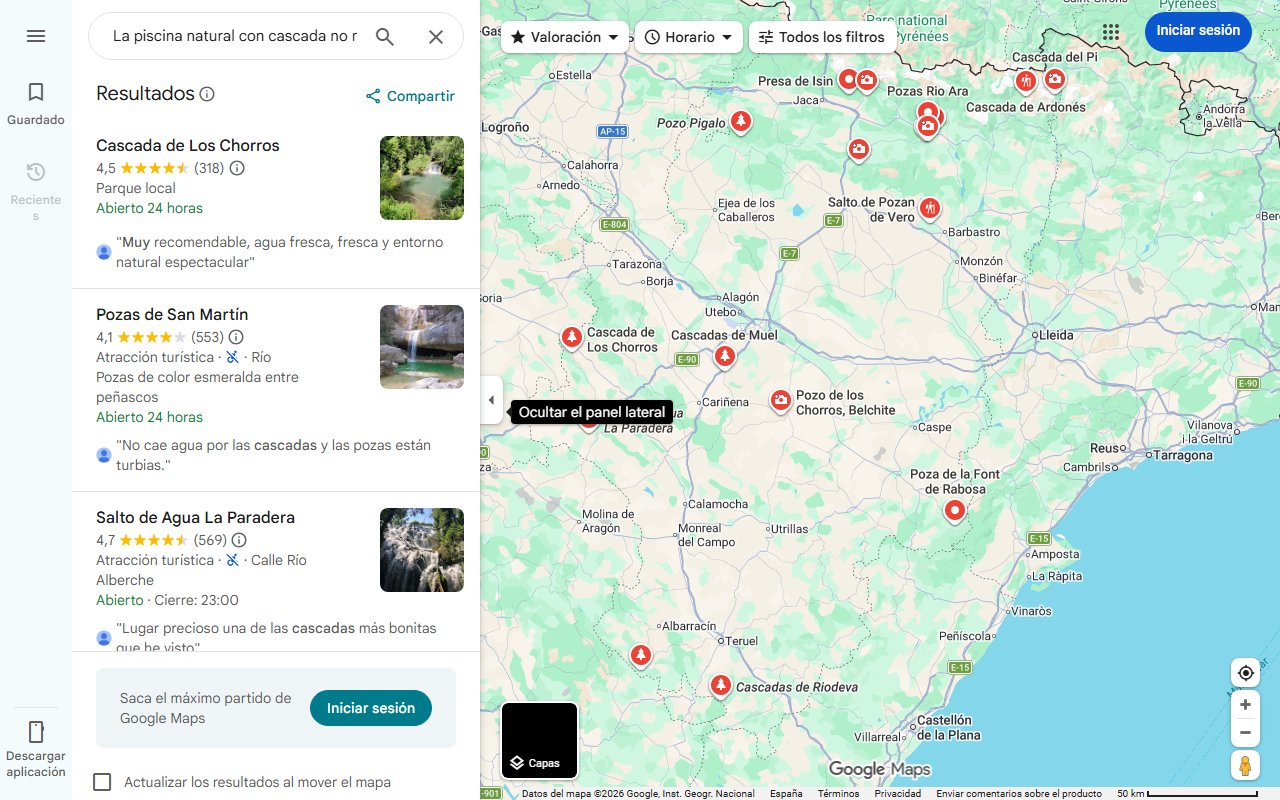Zoom out using the minus icon

point(1245,732)
